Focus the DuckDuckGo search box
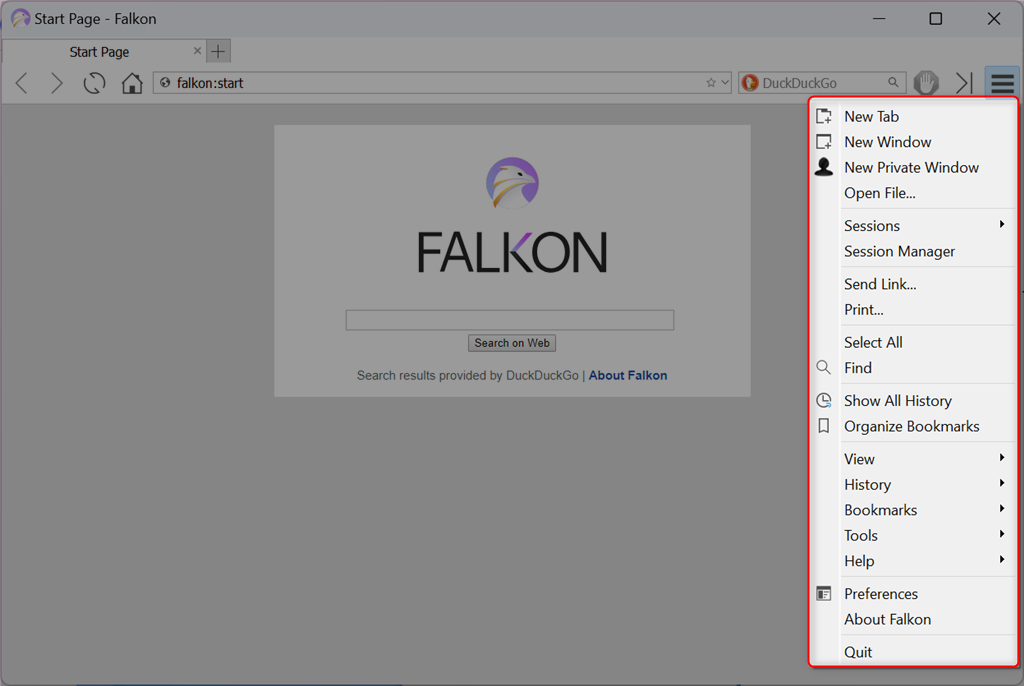The width and height of the screenshot is (1024, 686). tap(823, 83)
